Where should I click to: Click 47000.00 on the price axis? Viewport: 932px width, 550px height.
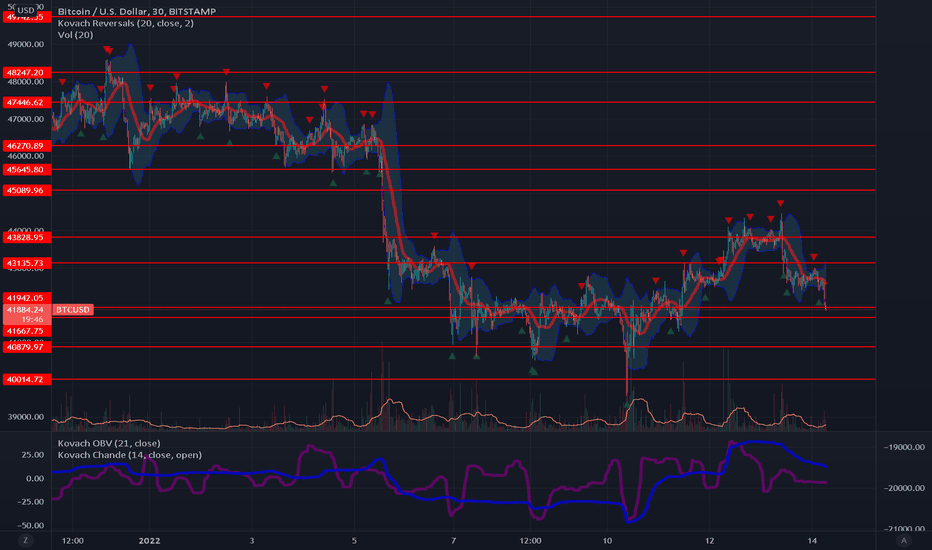(x=26, y=120)
